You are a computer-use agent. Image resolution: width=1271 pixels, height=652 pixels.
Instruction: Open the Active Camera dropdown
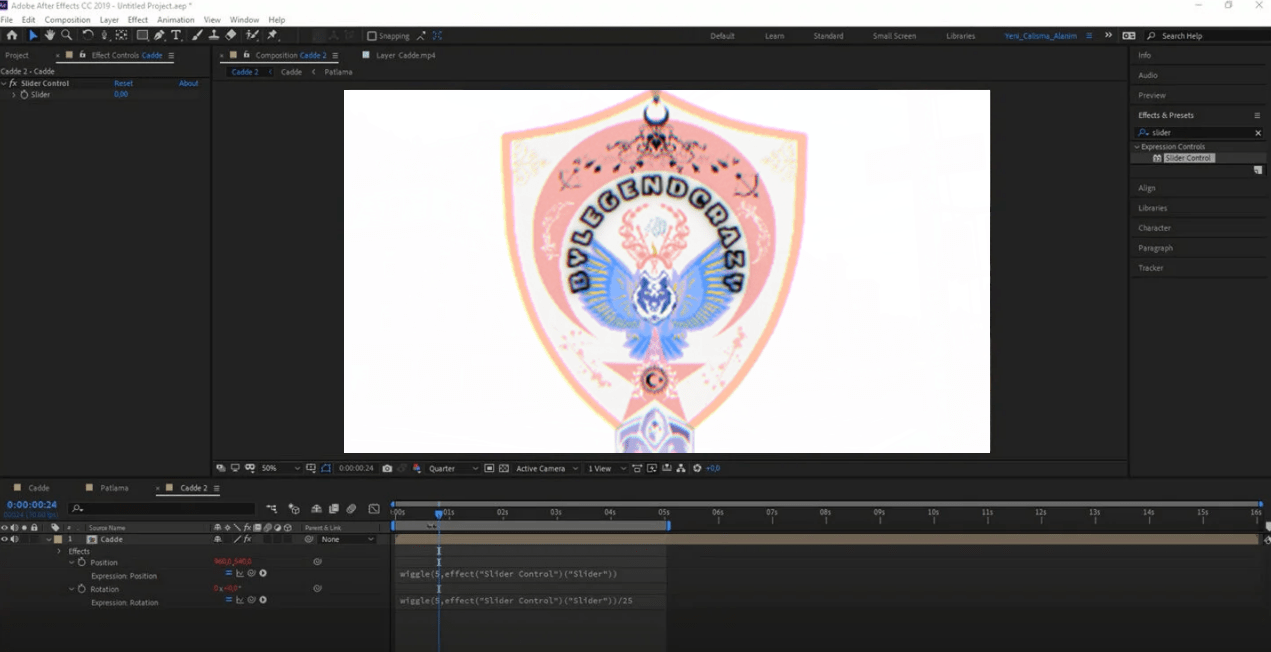coord(547,468)
